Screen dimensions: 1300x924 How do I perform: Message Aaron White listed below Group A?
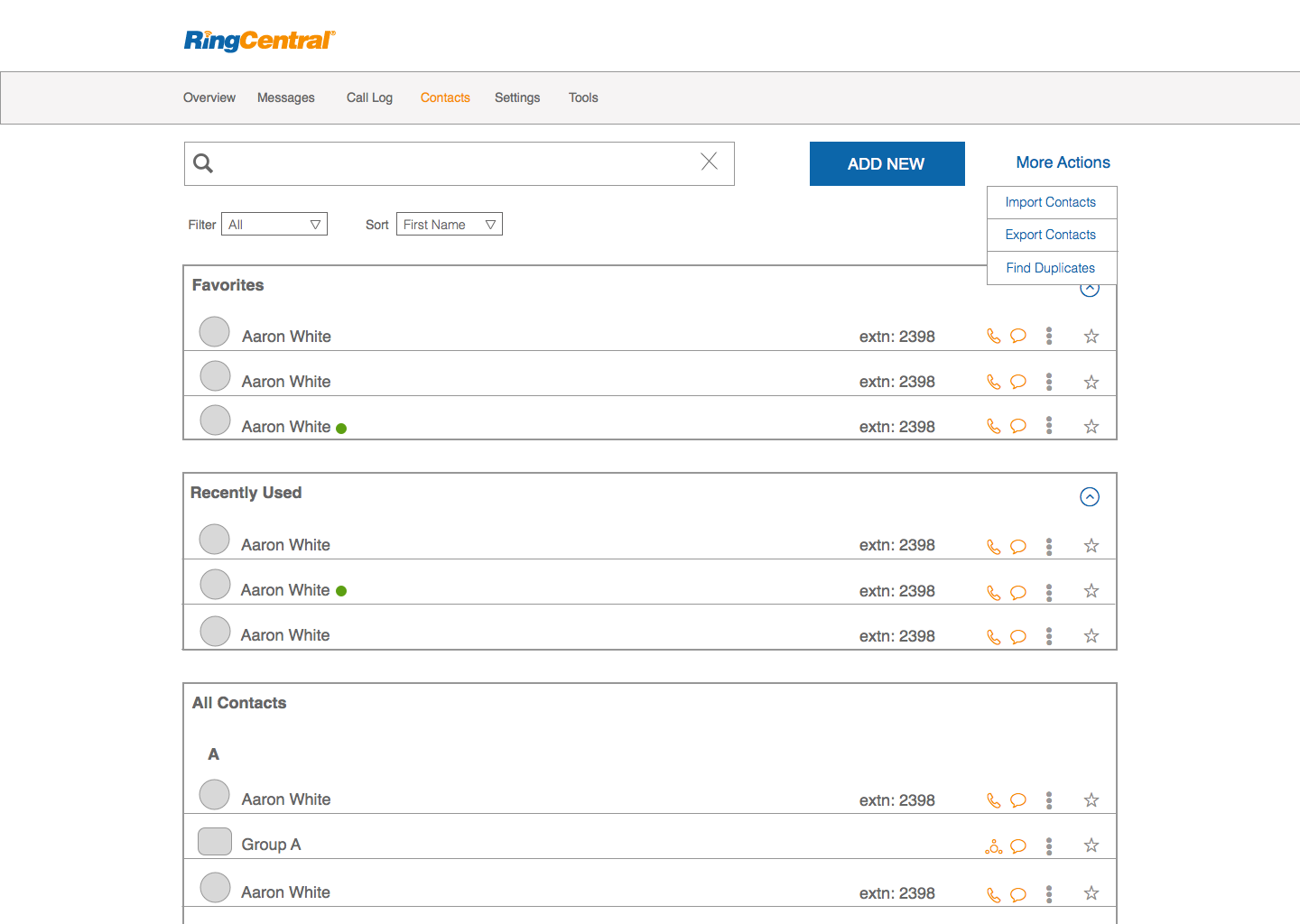pos(1018,895)
